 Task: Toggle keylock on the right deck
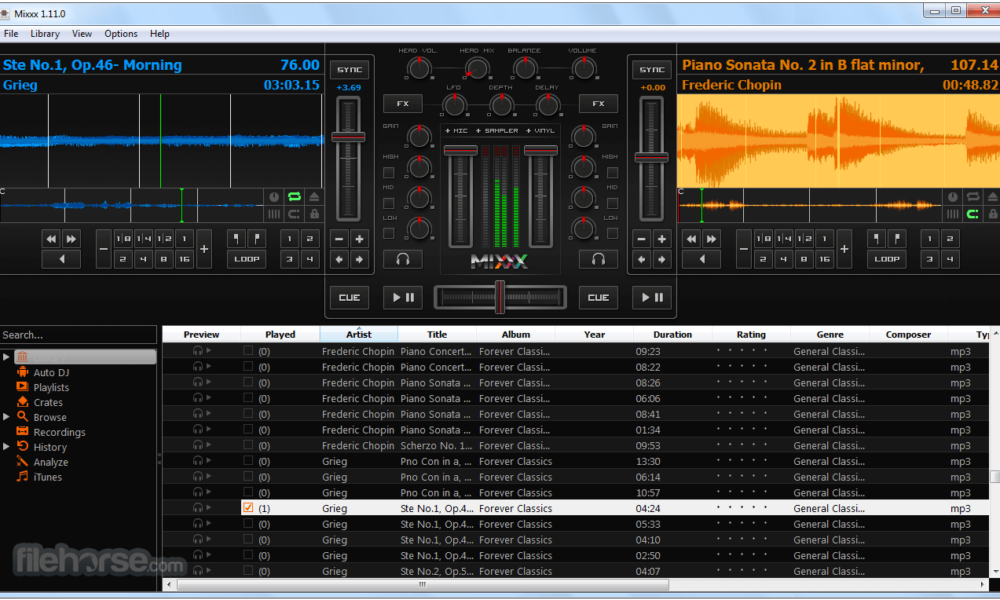point(993,214)
